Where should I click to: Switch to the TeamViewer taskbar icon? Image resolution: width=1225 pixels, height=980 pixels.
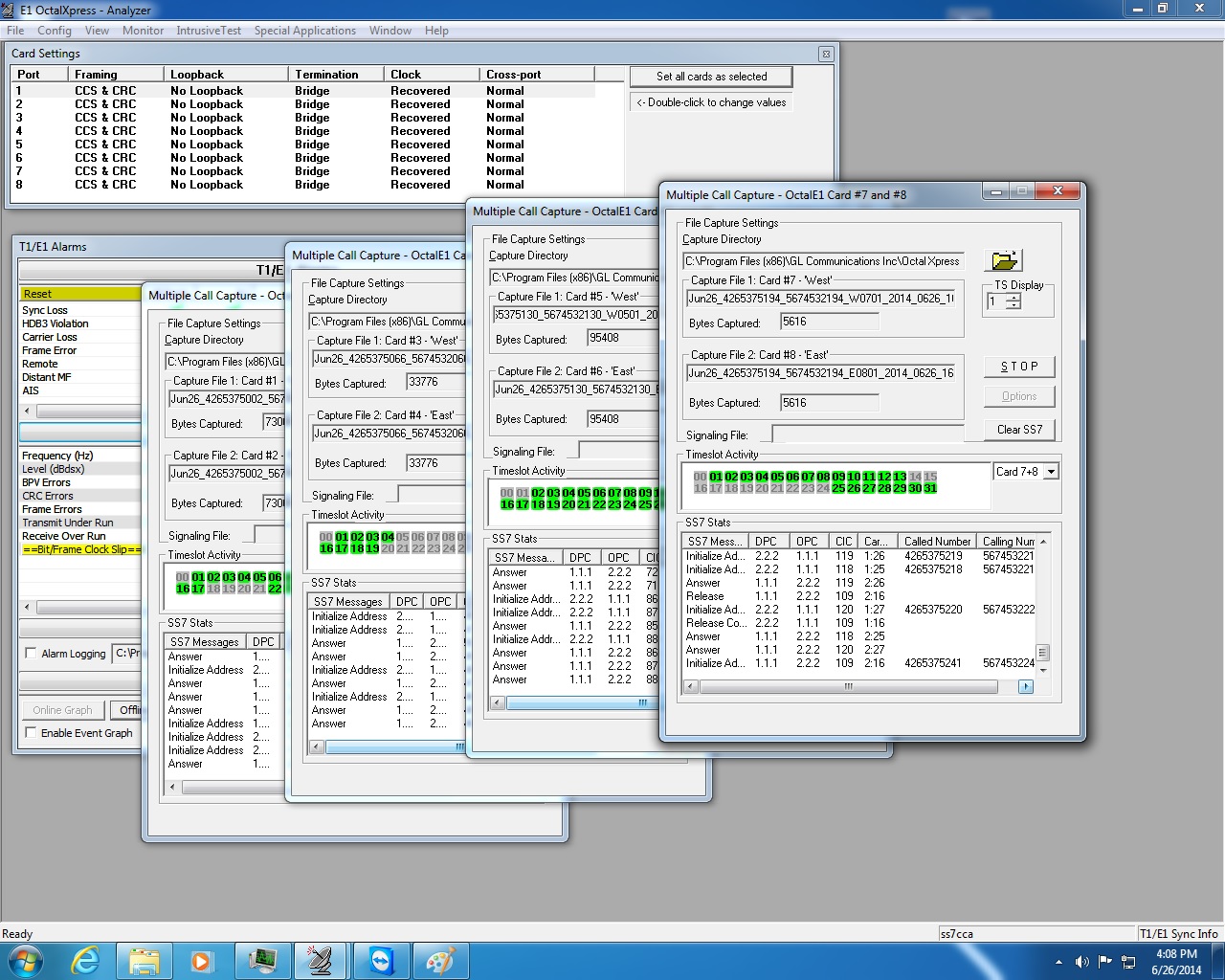[x=381, y=960]
